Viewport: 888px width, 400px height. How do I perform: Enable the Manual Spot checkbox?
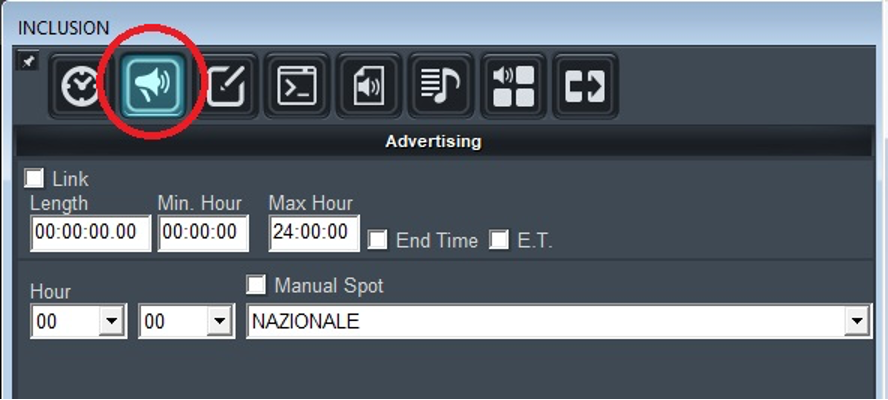[x=257, y=286]
